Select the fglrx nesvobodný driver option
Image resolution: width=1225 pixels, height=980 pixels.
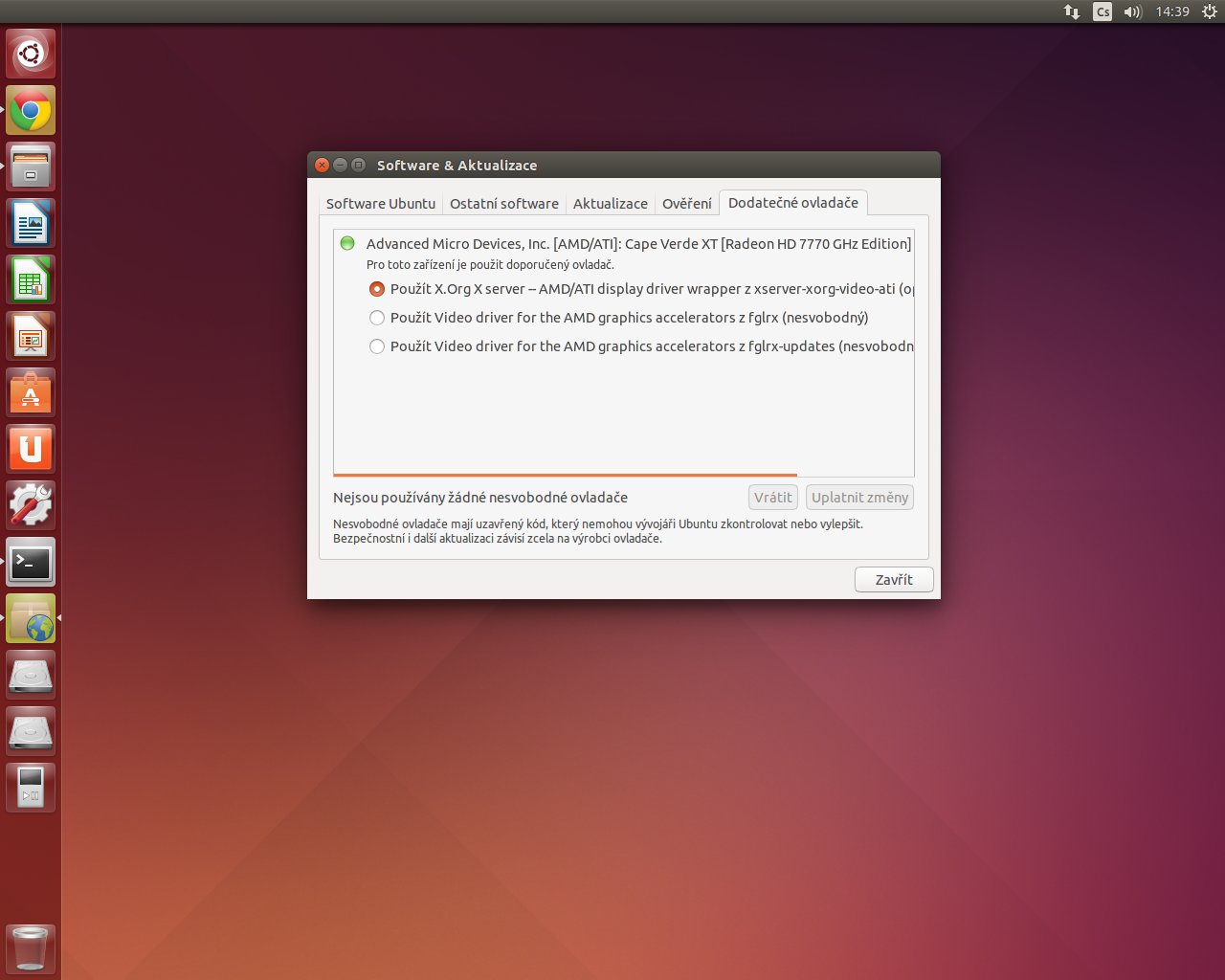[619, 318]
